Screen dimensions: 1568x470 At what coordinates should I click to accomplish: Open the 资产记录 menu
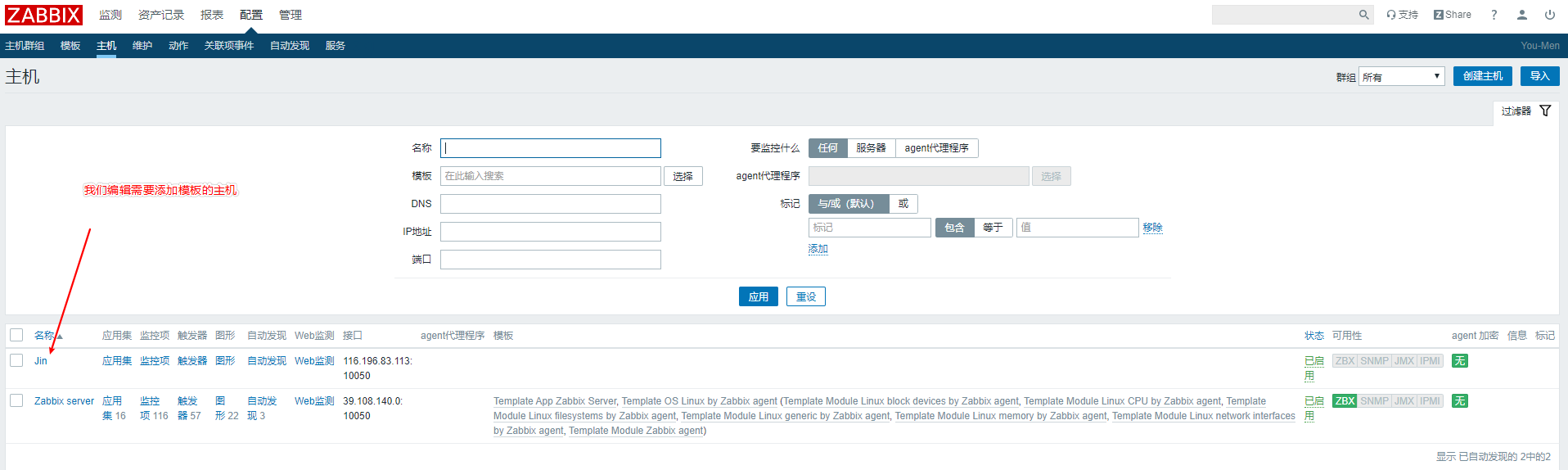pos(161,15)
